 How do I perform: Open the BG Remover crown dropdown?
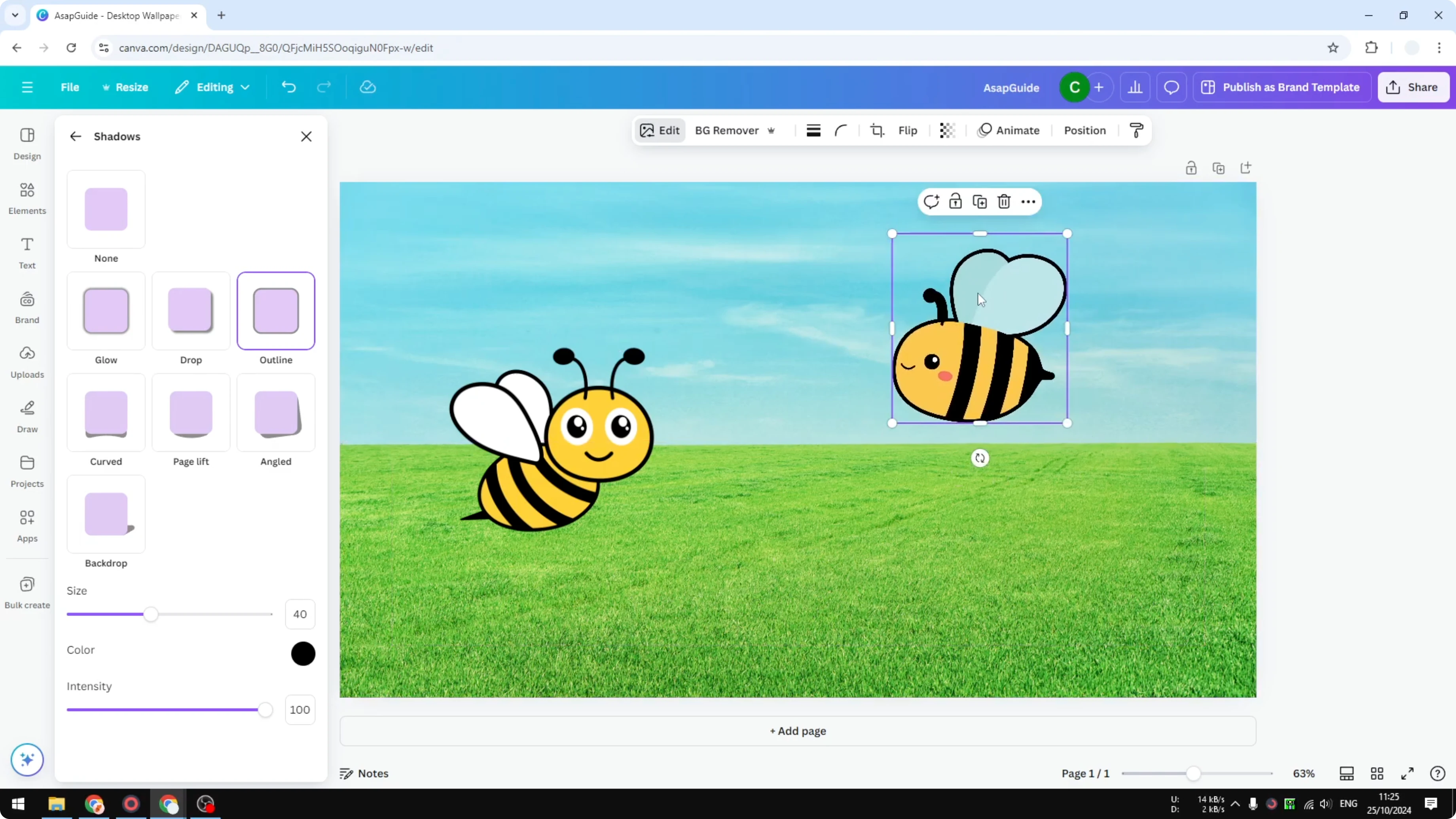tap(772, 131)
